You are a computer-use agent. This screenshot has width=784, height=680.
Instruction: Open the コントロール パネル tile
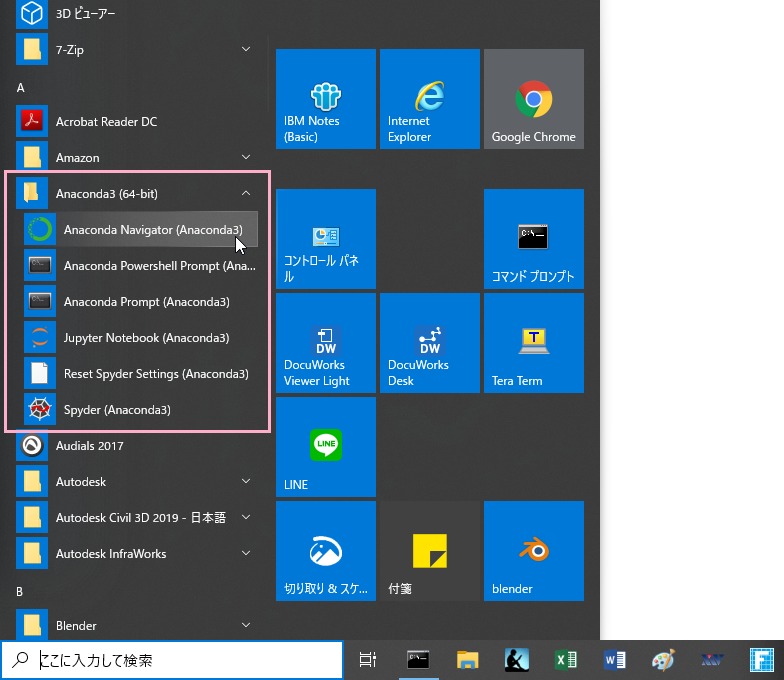coord(326,239)
